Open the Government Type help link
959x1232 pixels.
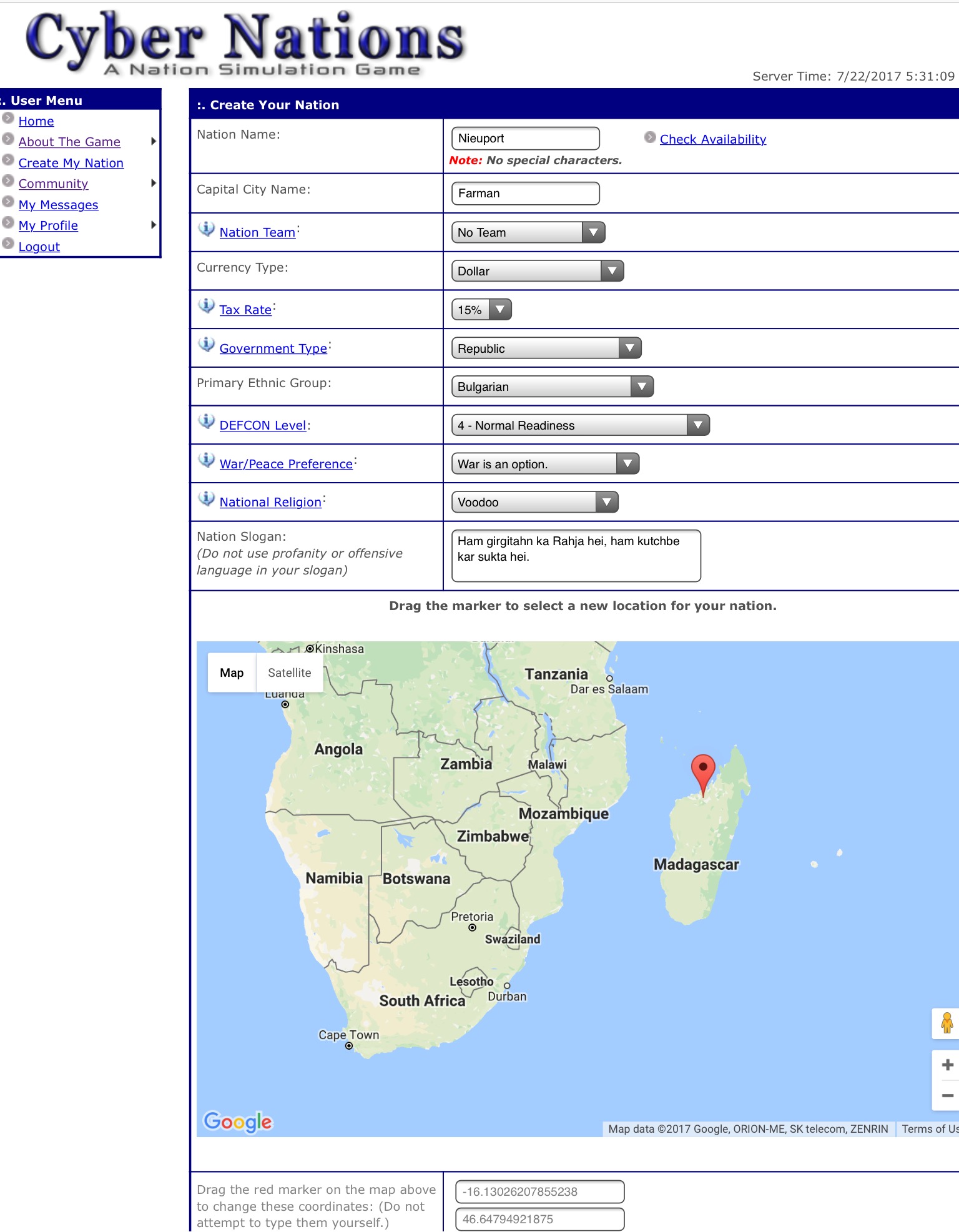click(x=273, y=348)
